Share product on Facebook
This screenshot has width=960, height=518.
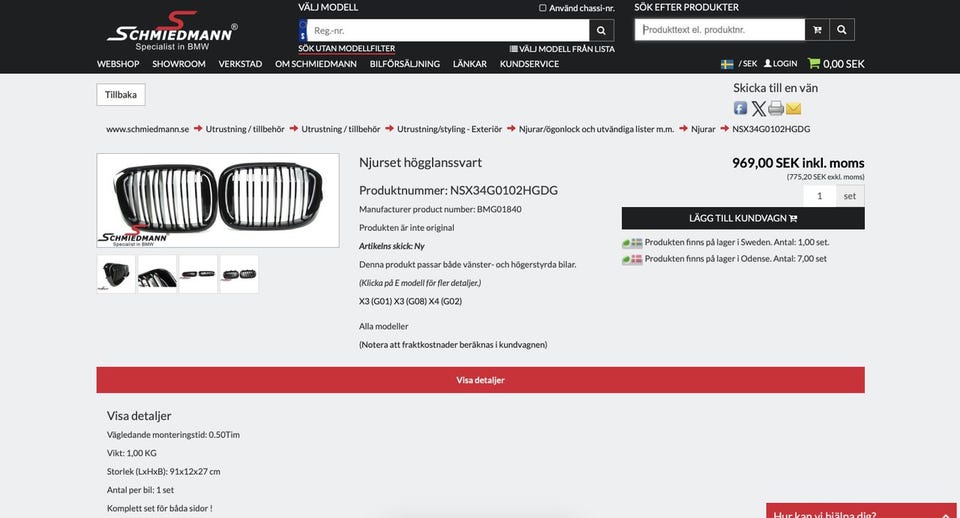coord(740,108)
